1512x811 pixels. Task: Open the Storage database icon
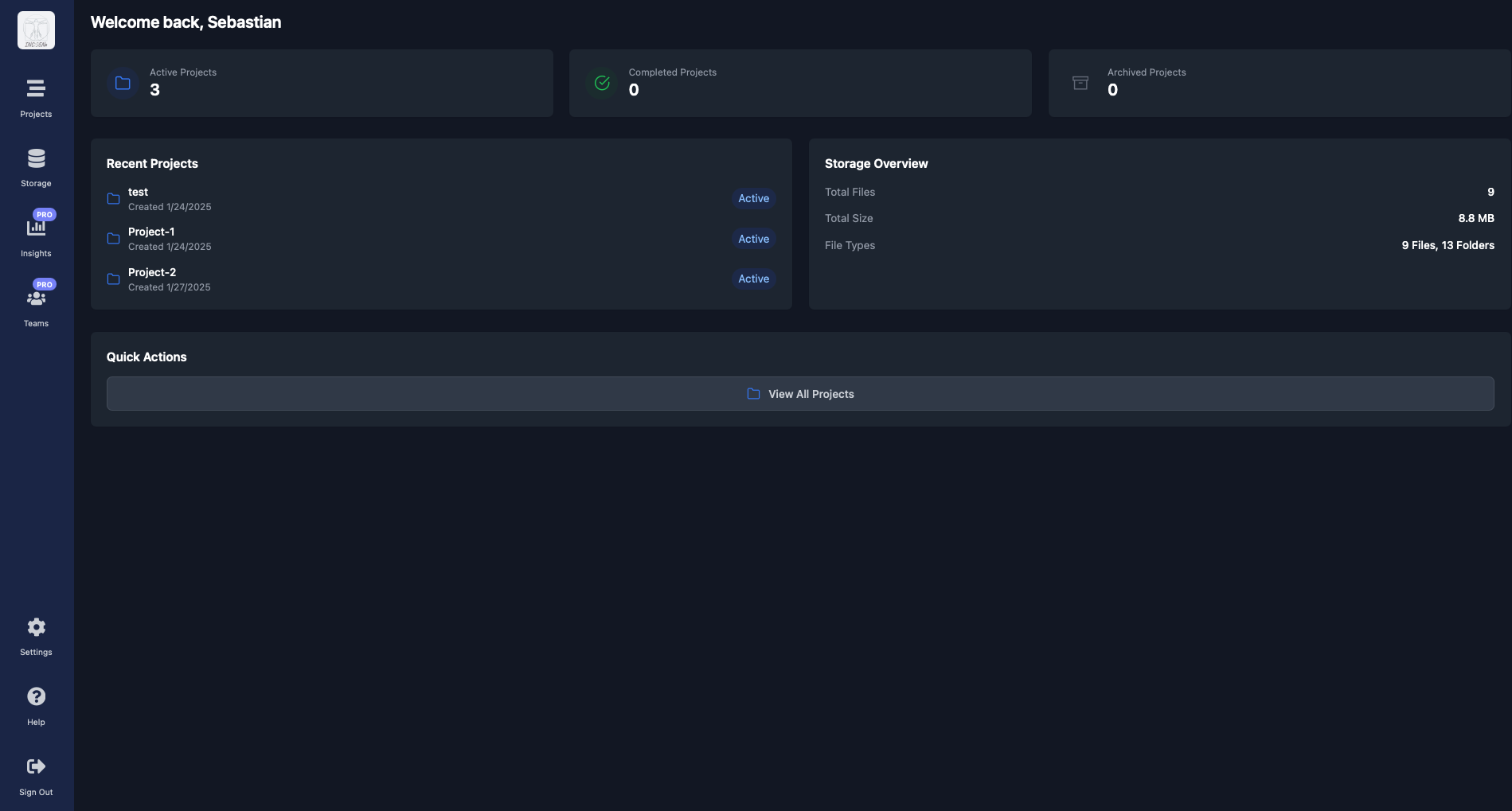point(36,158)
